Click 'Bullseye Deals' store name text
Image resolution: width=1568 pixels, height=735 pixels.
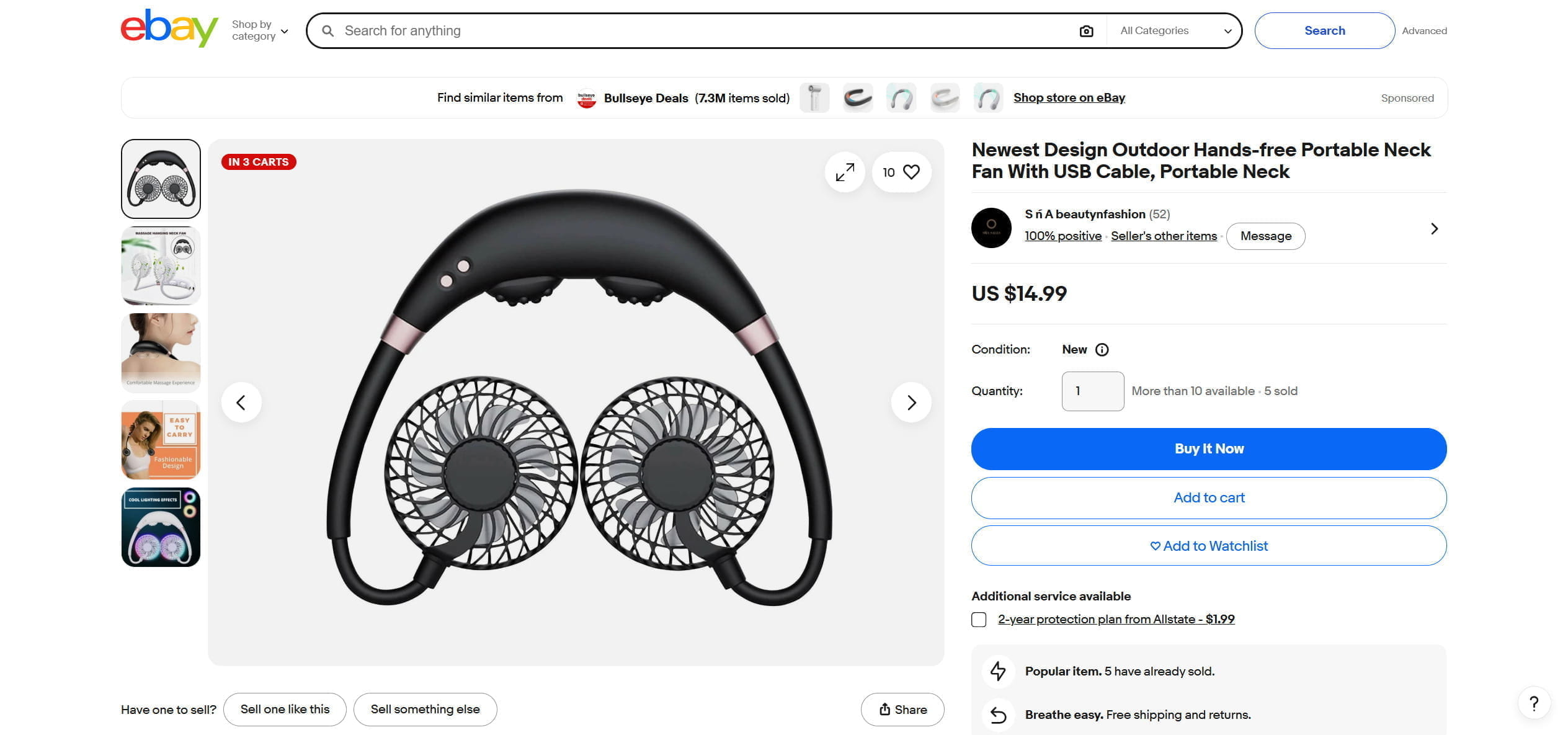click(x=646, y=98)
